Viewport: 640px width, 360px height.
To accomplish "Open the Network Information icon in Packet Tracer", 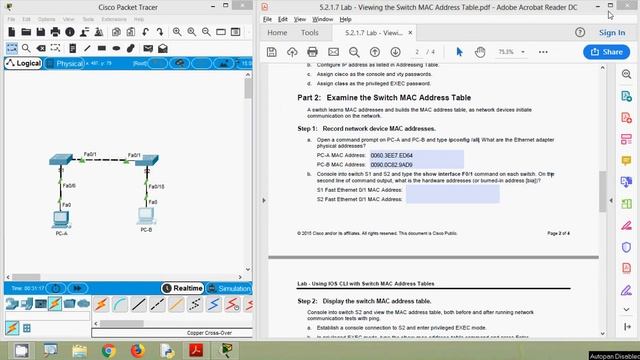I will coord(70,32).
